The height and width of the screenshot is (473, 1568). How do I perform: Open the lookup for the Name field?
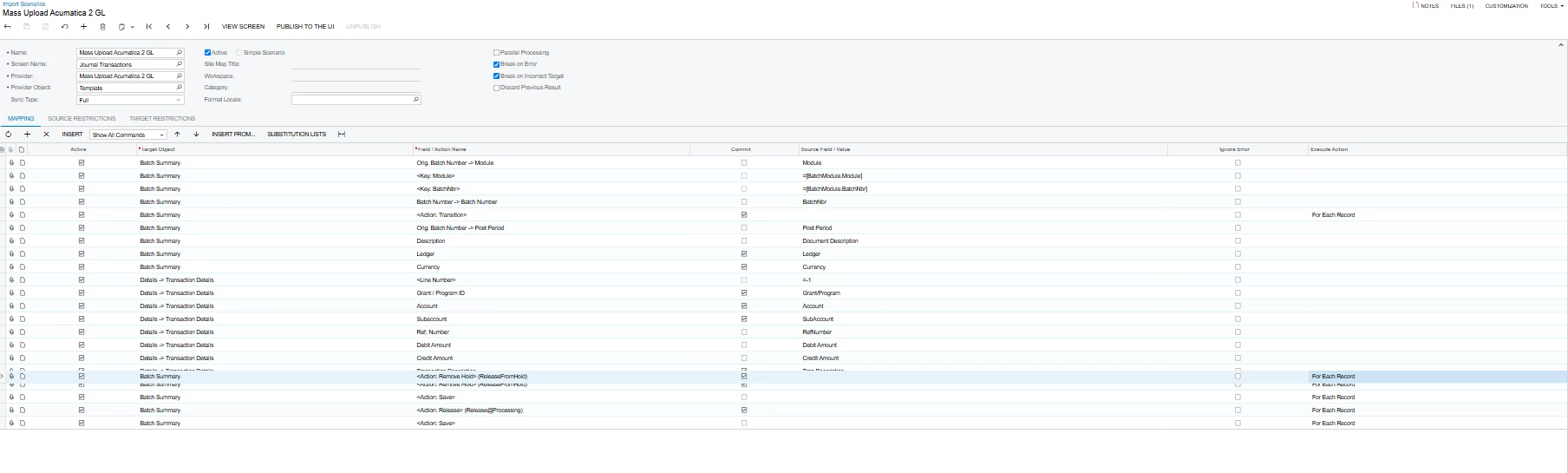(180, 53)
